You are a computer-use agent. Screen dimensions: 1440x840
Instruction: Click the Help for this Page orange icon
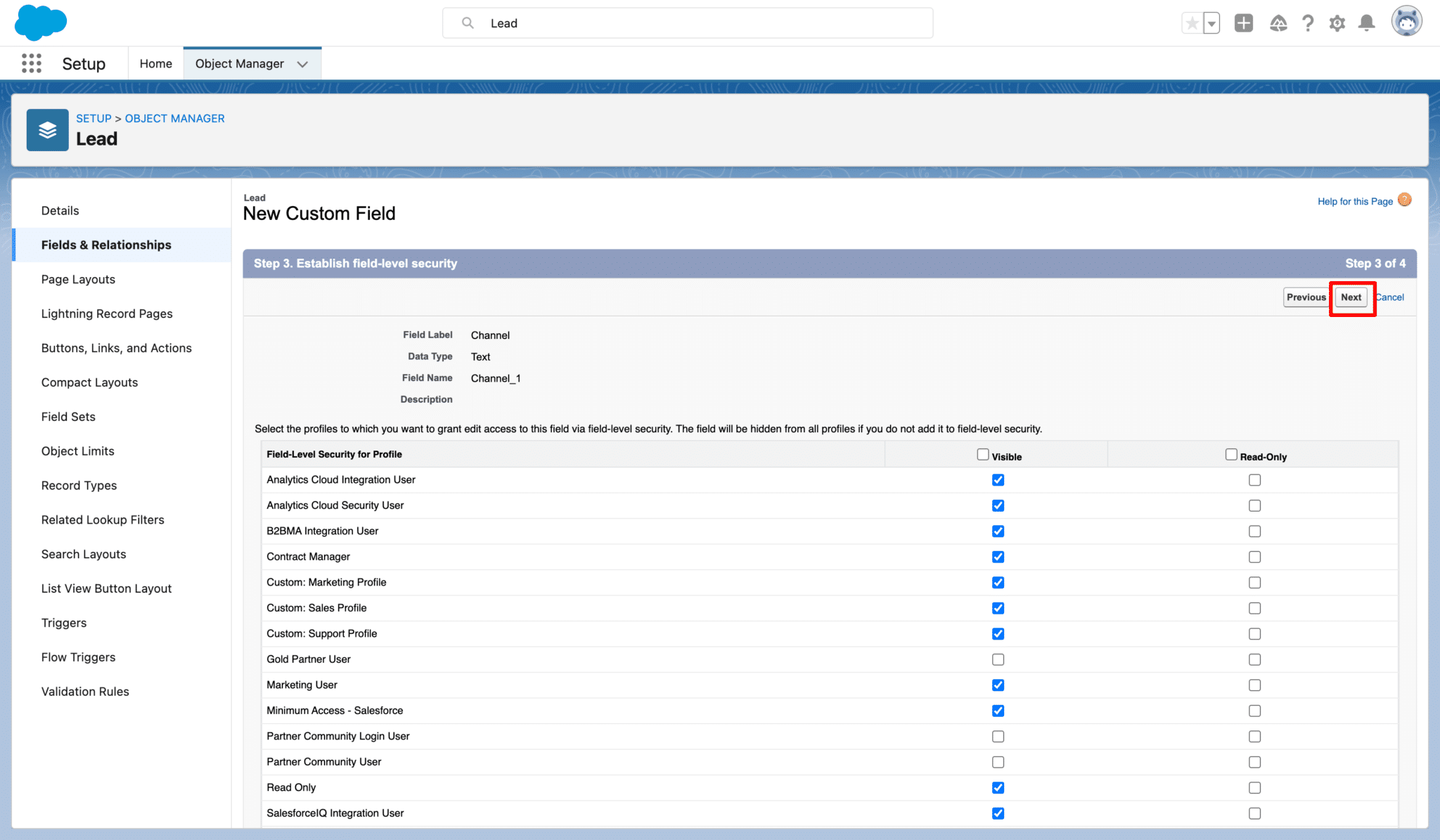coord(1403,200)
